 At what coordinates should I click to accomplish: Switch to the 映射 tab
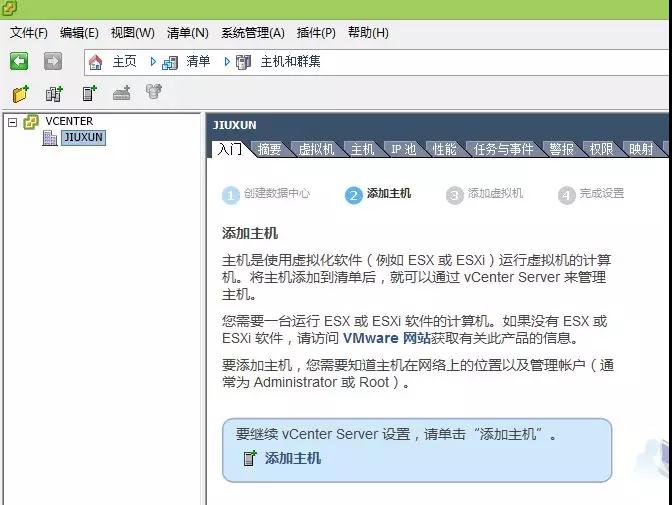641,149
